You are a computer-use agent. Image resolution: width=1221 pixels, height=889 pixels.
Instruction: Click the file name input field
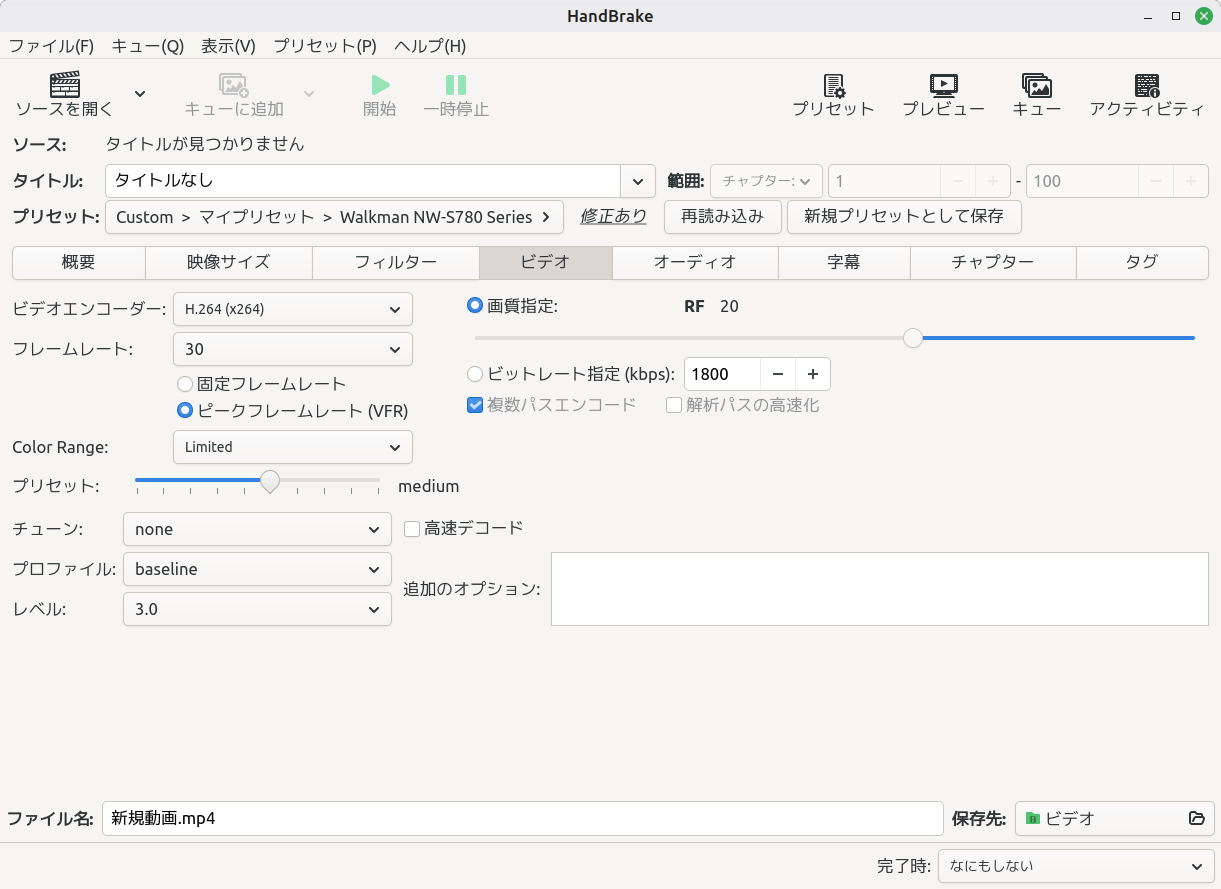click(522, 818)
